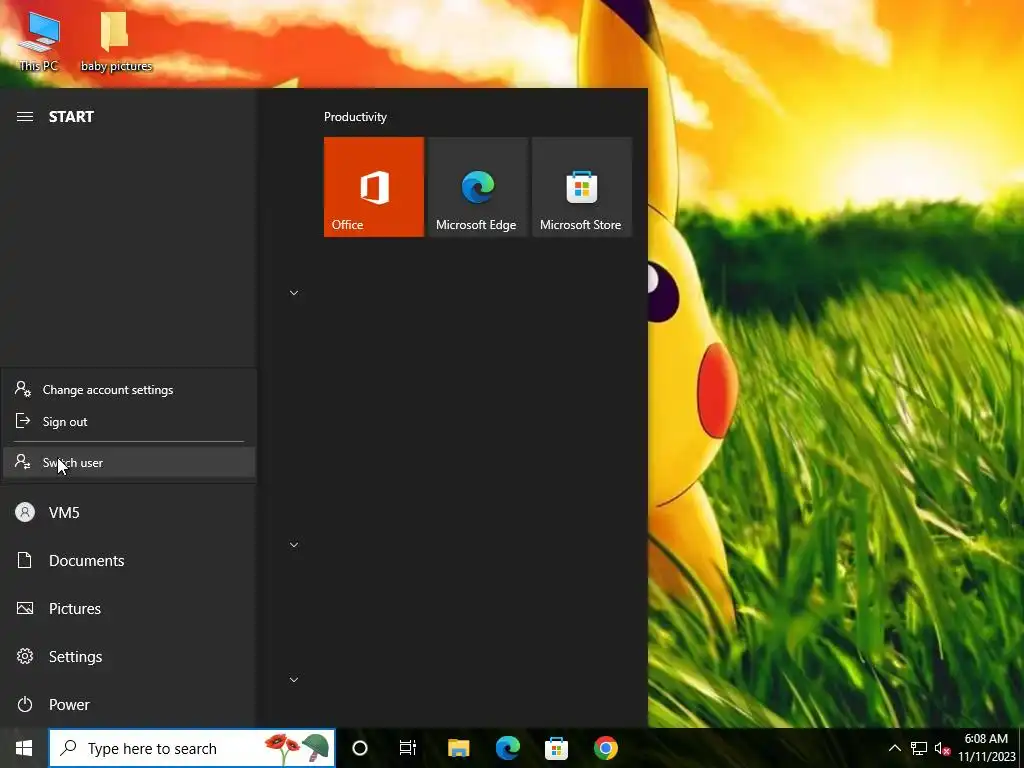Screen dimensions: 1024x768
Task: Open Pictures from Start sidebar
Action: [129, 609]
